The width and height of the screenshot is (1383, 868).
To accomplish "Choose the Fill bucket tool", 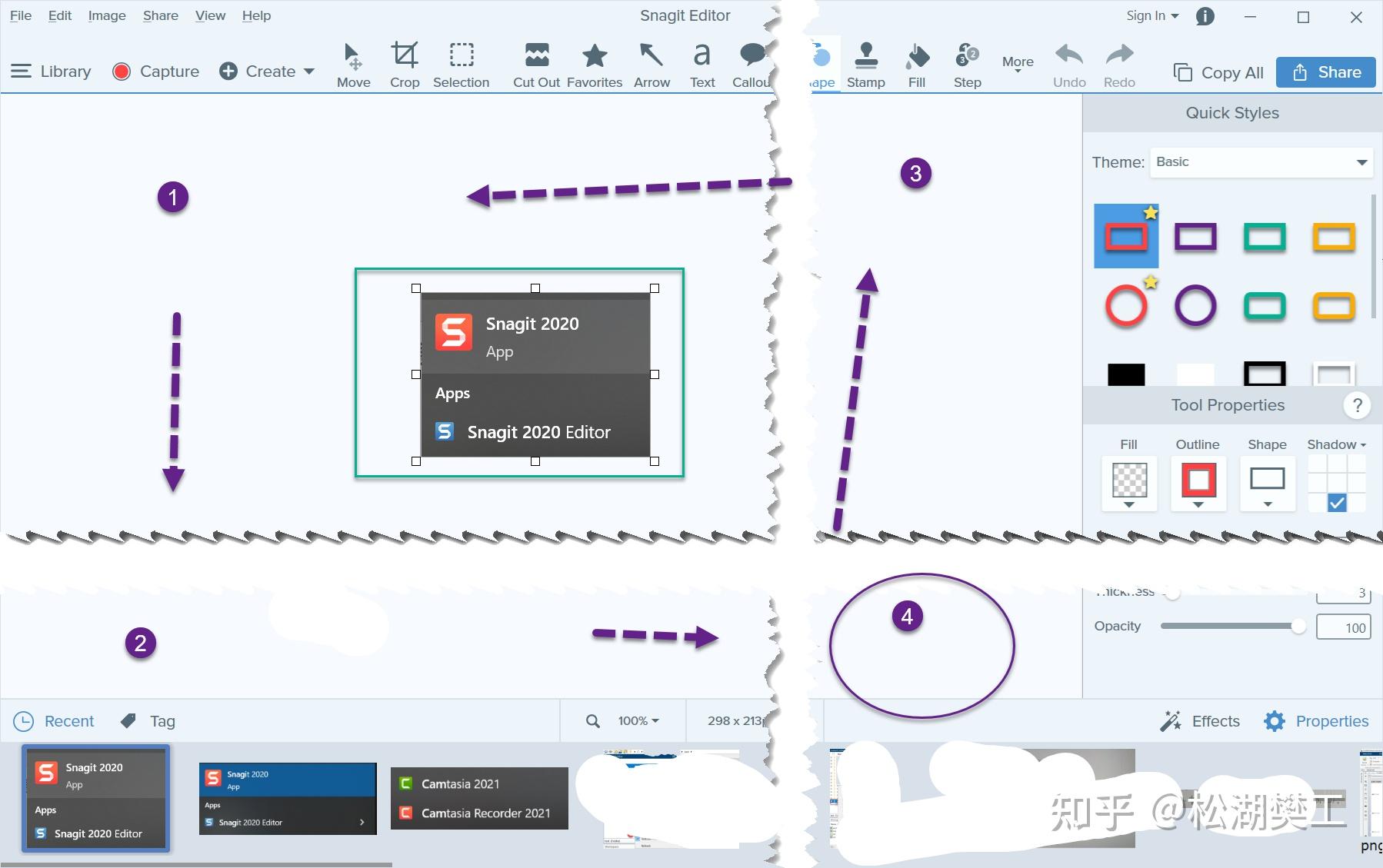I will (x=917, y=65).
